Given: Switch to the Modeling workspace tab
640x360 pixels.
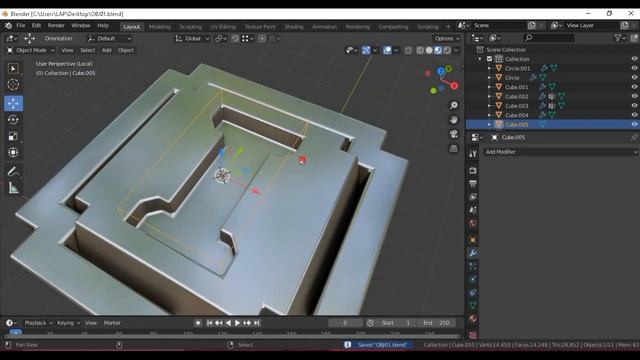Looking at the screenshot, I should [160, 27].
